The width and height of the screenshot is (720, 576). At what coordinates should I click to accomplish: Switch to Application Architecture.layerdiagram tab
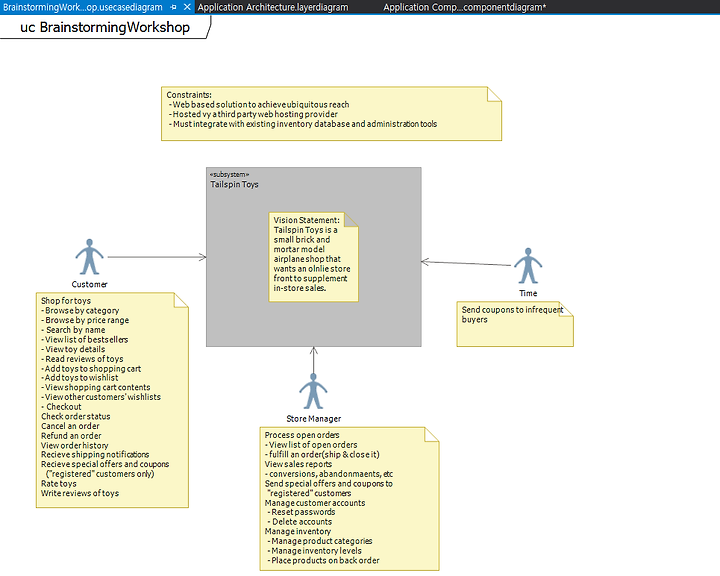coord(273,7)
